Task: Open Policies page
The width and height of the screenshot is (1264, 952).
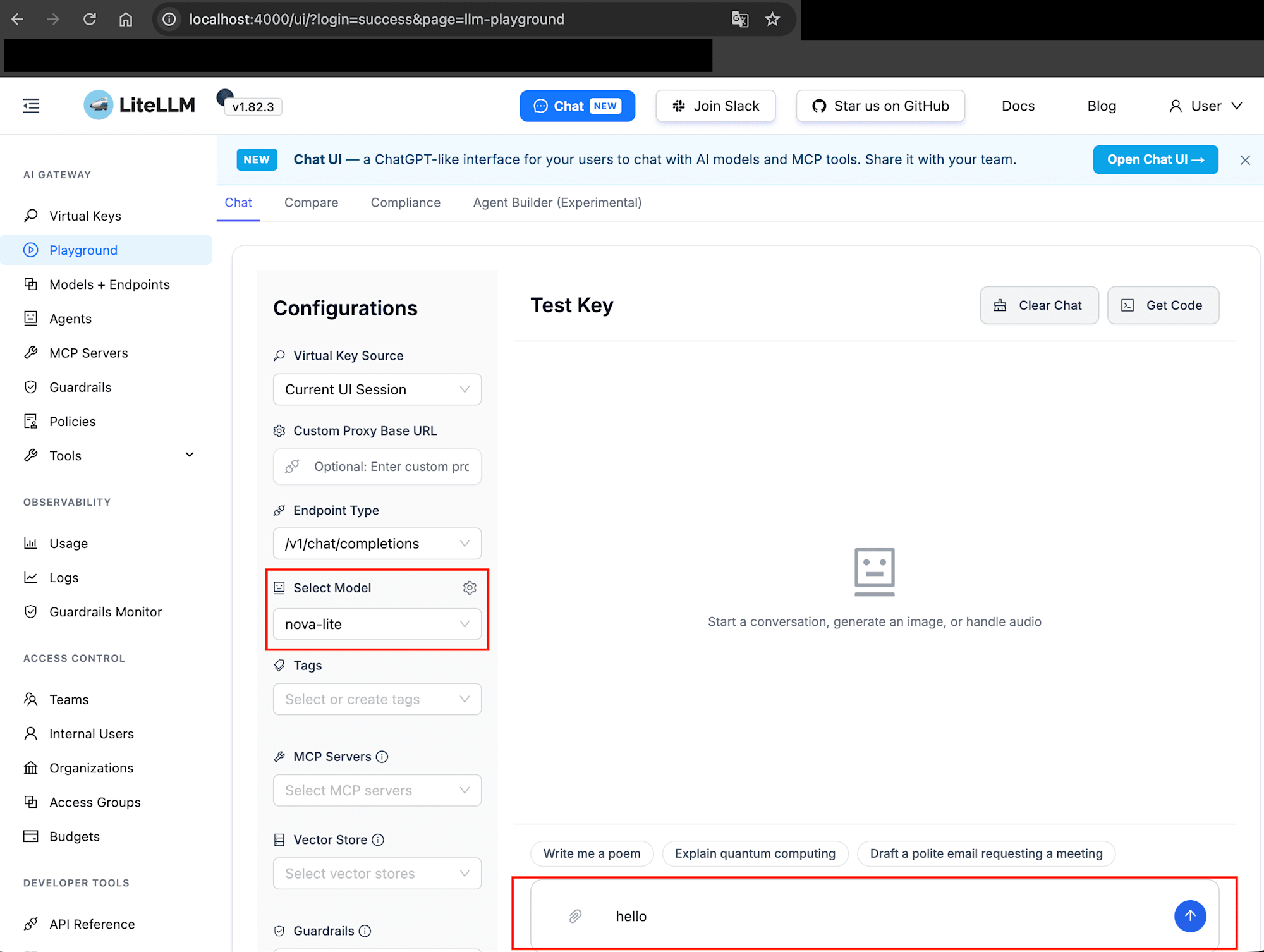Action: [106, 421]
